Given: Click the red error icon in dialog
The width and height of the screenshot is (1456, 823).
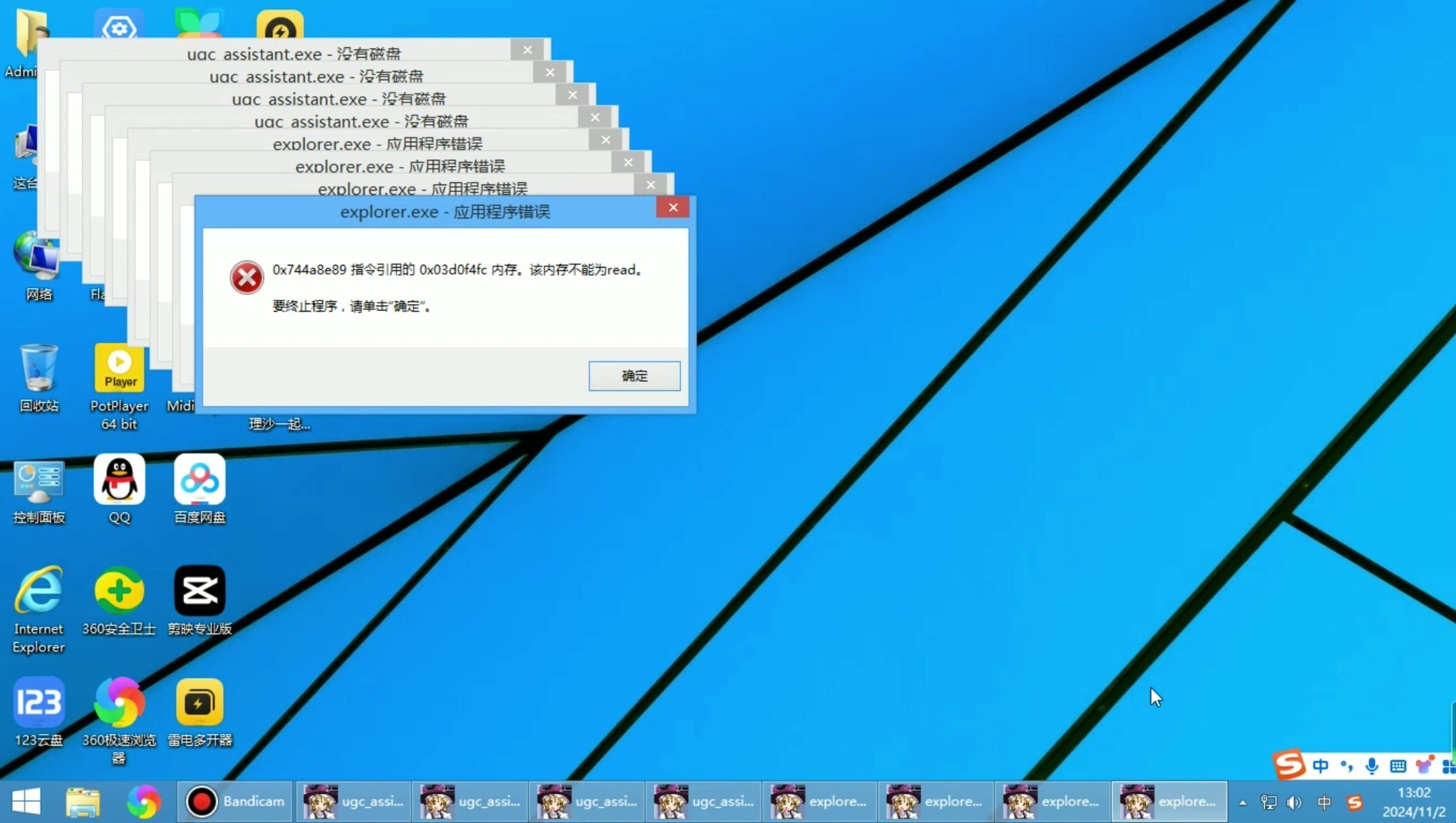Looking at the screenshot, I should coord(246,277).
